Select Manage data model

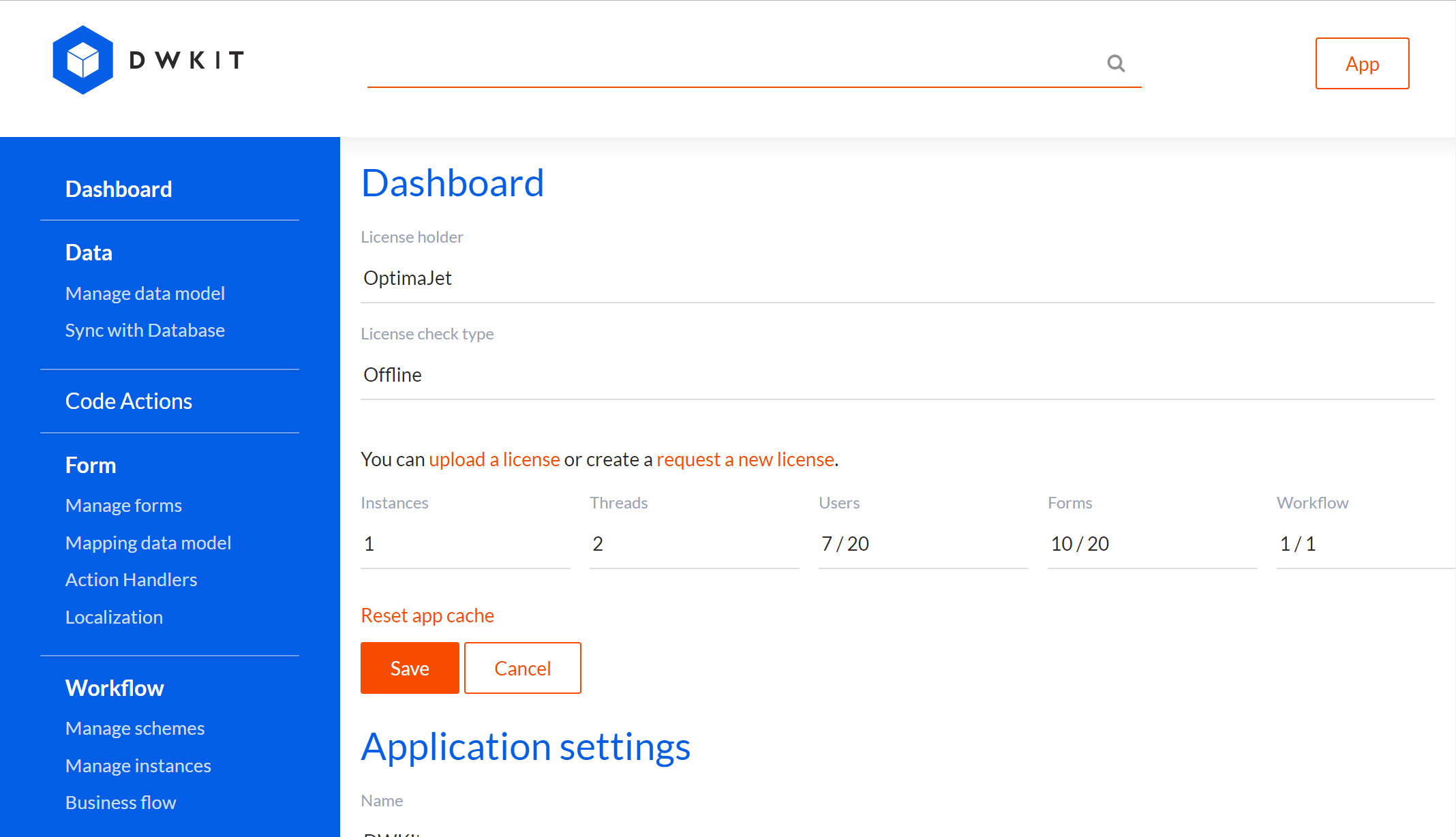tap(145, 293)
